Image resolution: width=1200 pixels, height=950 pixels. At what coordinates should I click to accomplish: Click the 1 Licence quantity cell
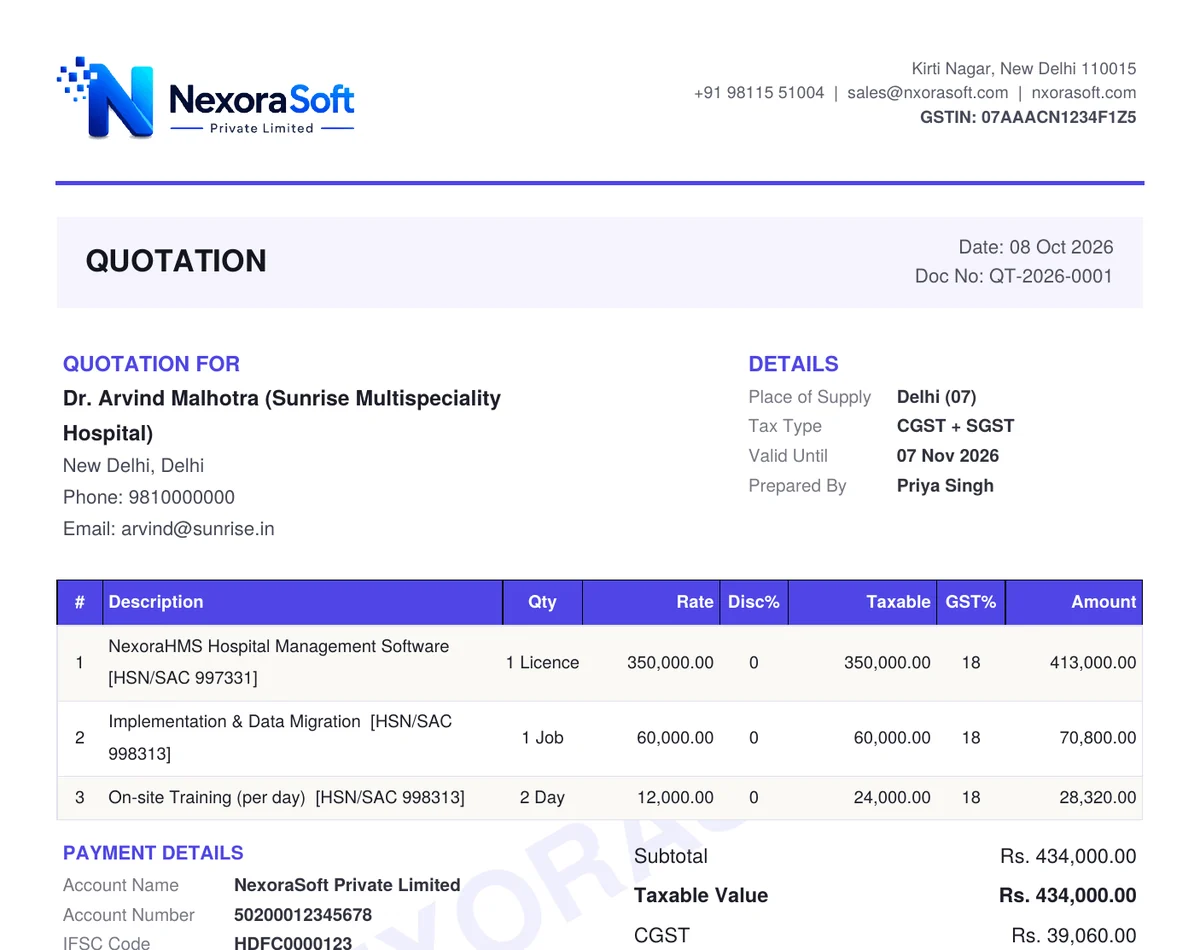tap(542, 662)
